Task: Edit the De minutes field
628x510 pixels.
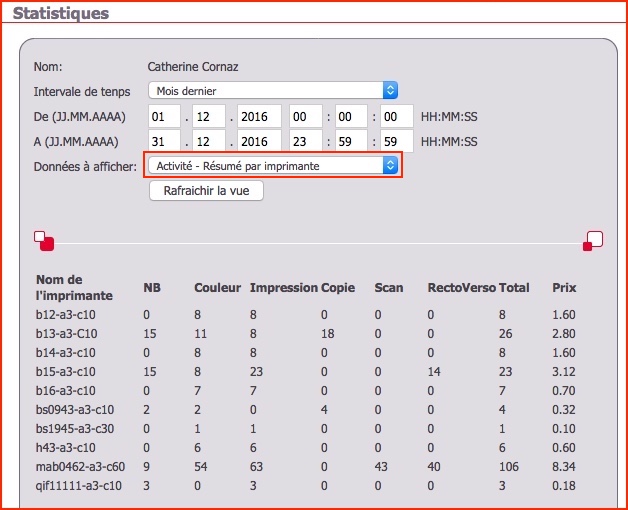Action: (351, 117)
